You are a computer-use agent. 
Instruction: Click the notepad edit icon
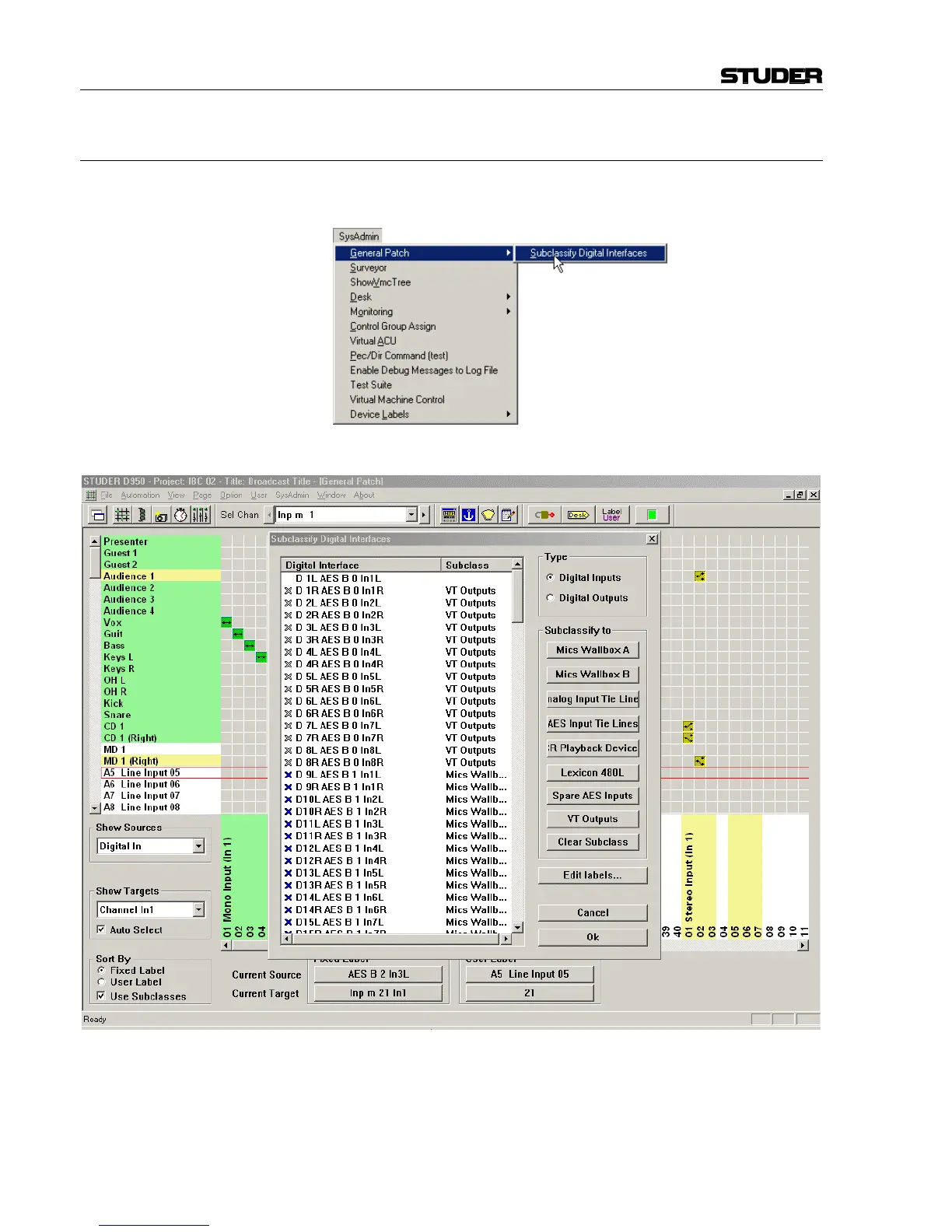pyautogui.click(x=507, y=515)
